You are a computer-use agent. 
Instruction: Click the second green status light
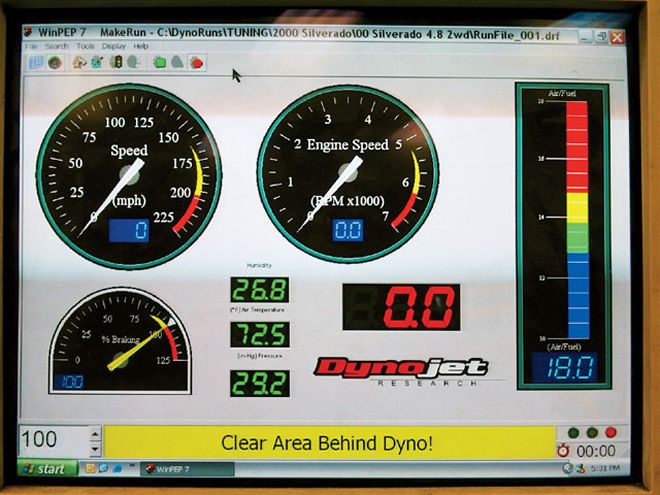click(592, 432)
